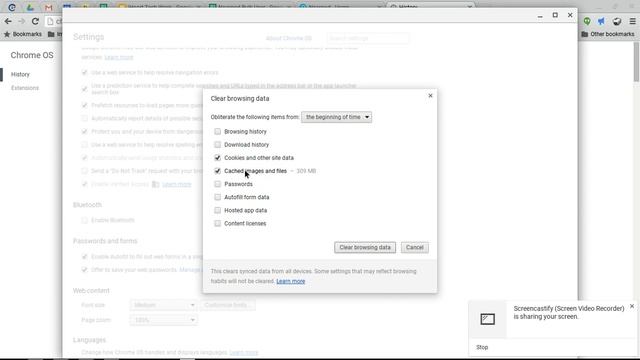Select History in the Chrome OS sidebar
The image size is (640, 360).
click(x=20, y=74)
